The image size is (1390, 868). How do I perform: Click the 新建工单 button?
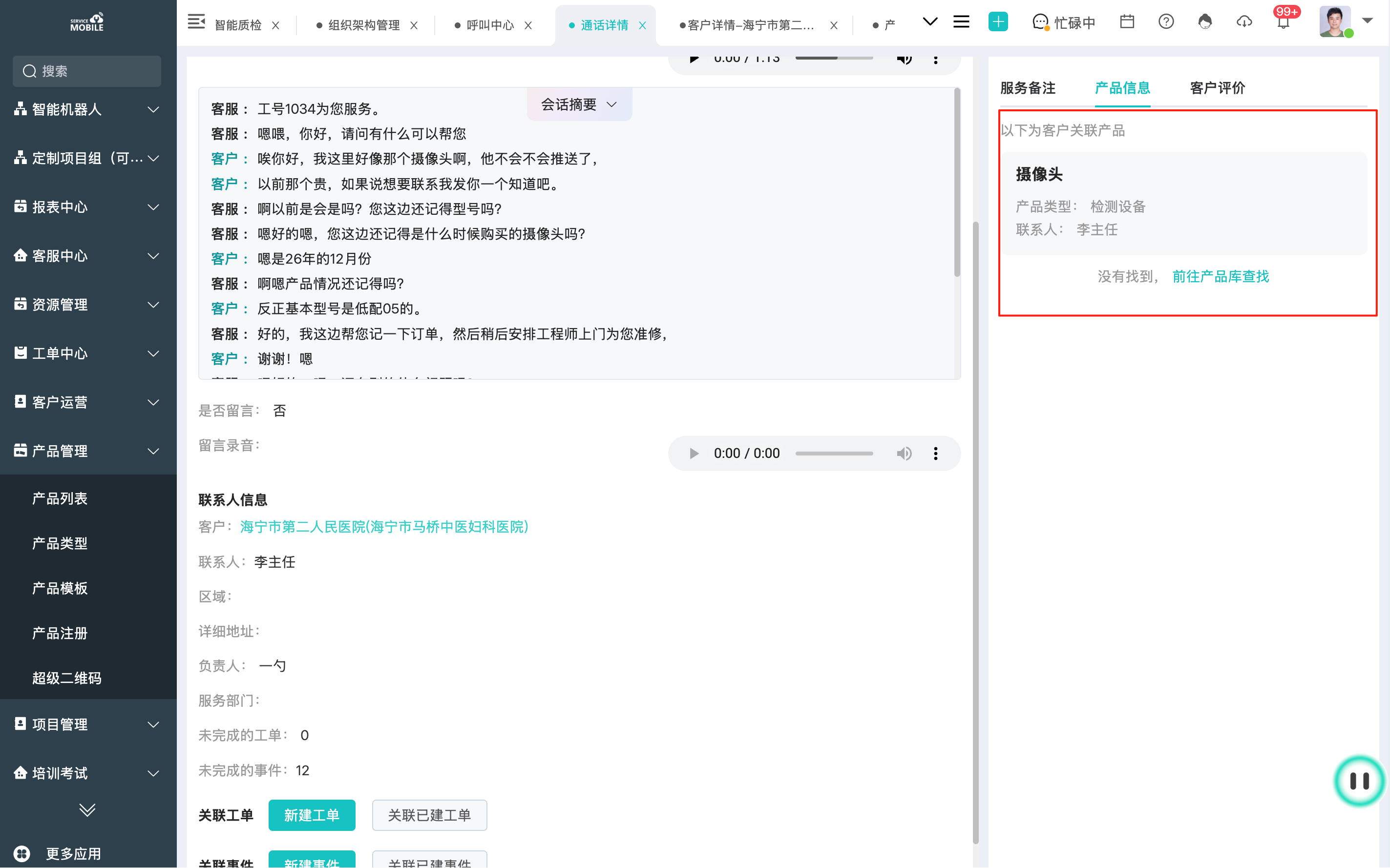point(311,815)
